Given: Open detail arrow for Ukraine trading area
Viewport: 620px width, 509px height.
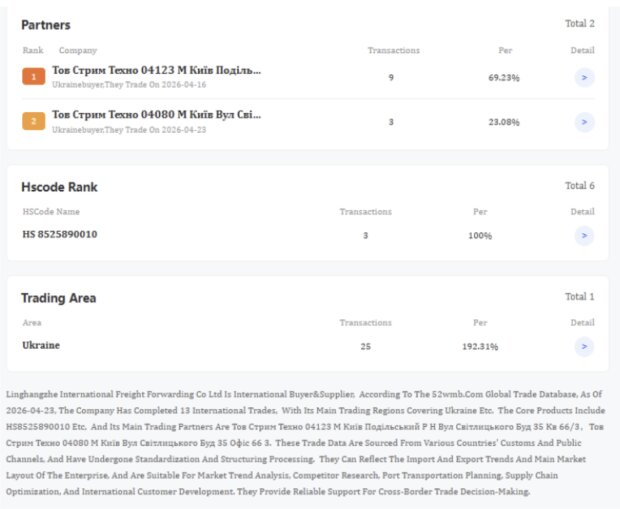Looking at the screenshot, I should [584, 347].
